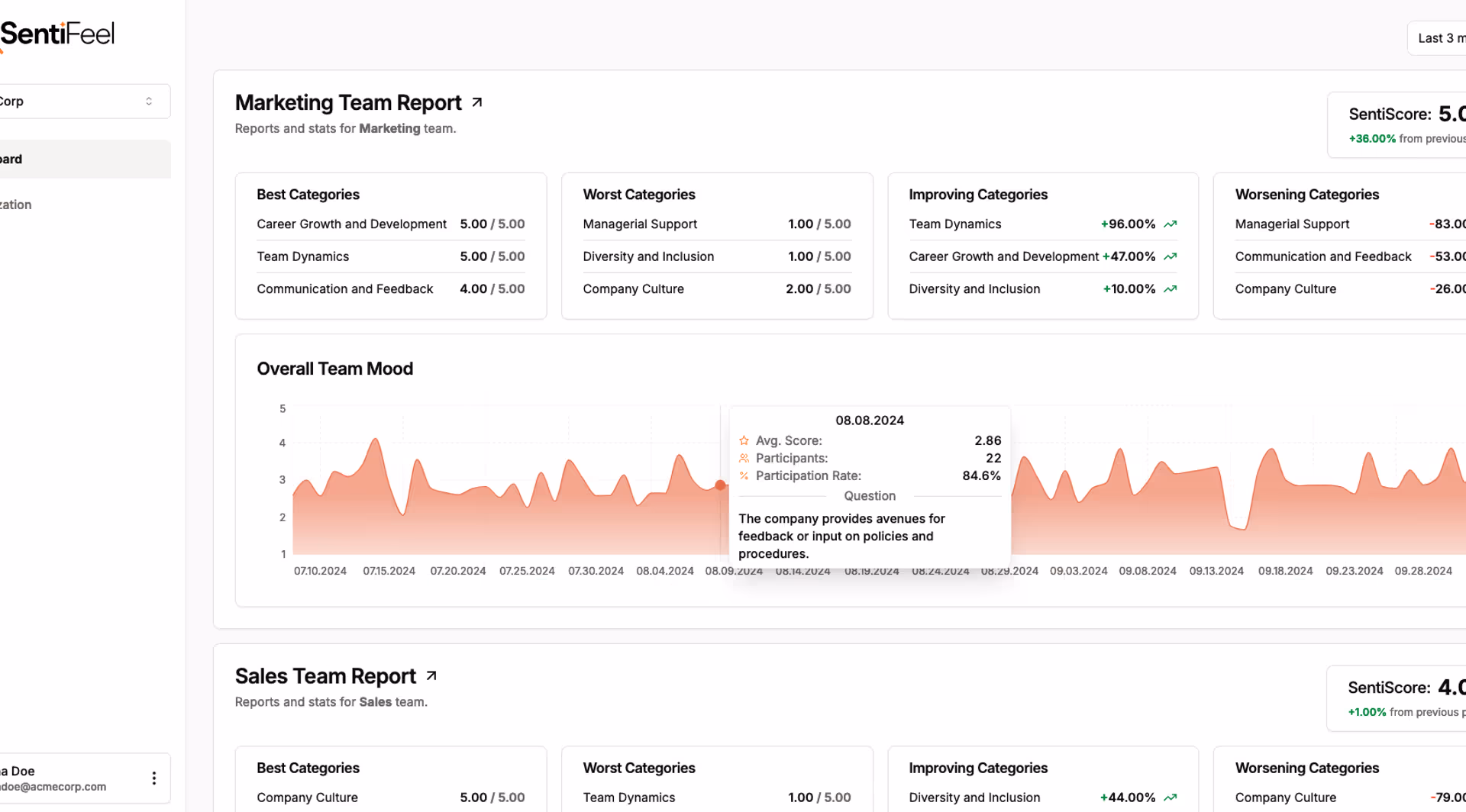The width and height of the screenshot is (1466, 812).
Task: Select the Organization sidebar item
Action: [x=84, y=205]
